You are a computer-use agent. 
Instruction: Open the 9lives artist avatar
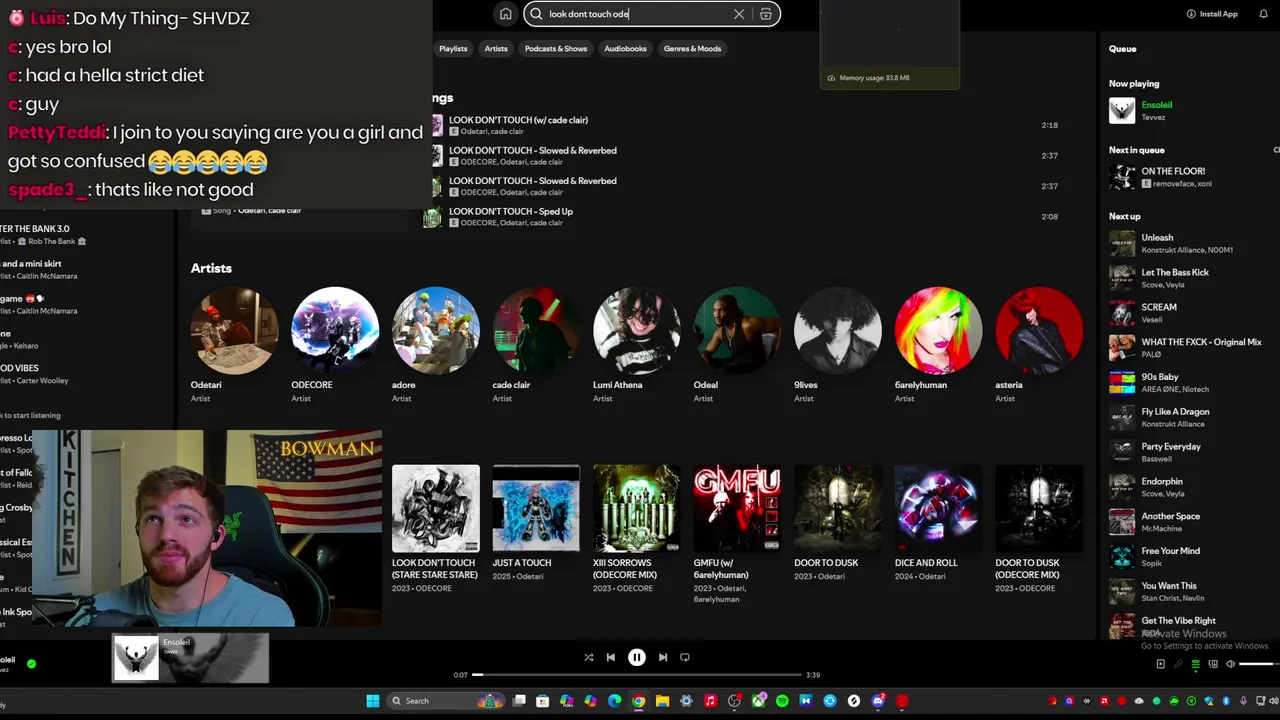pos(837,331)
